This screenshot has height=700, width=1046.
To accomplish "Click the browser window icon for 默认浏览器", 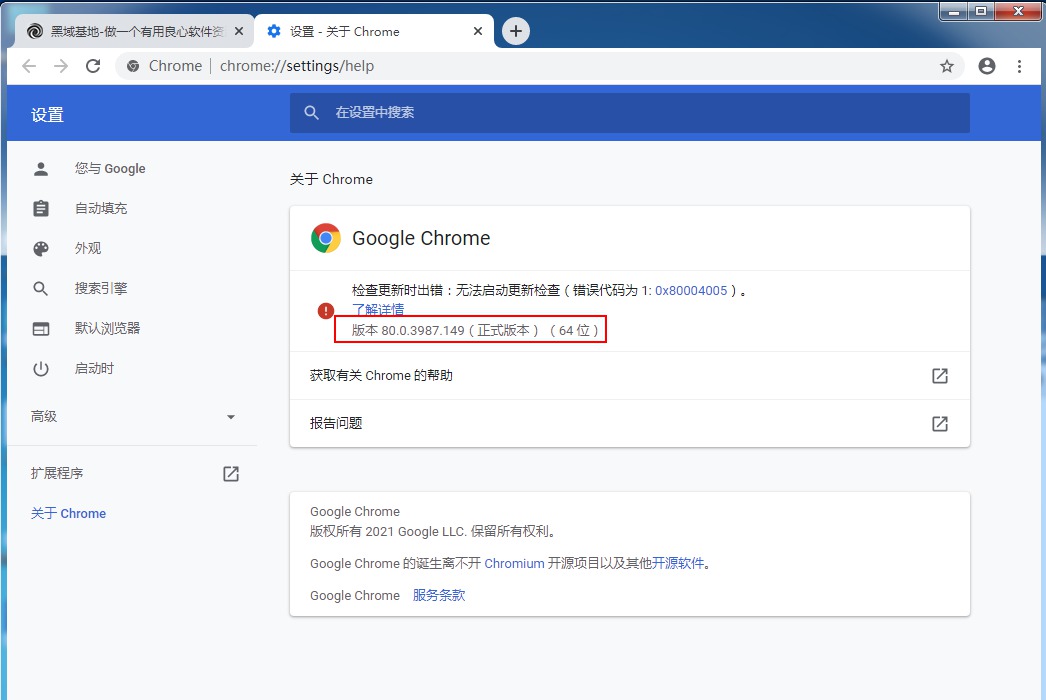I will 41,328.
